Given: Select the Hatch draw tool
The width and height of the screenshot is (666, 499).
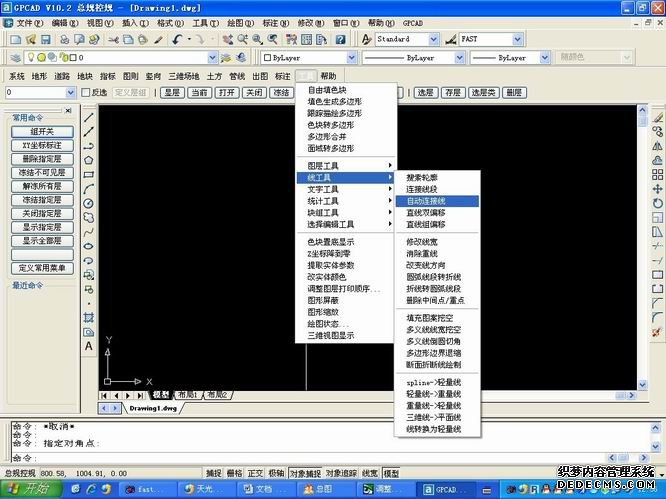Looking at the screenshot, I should click(88, 318).
